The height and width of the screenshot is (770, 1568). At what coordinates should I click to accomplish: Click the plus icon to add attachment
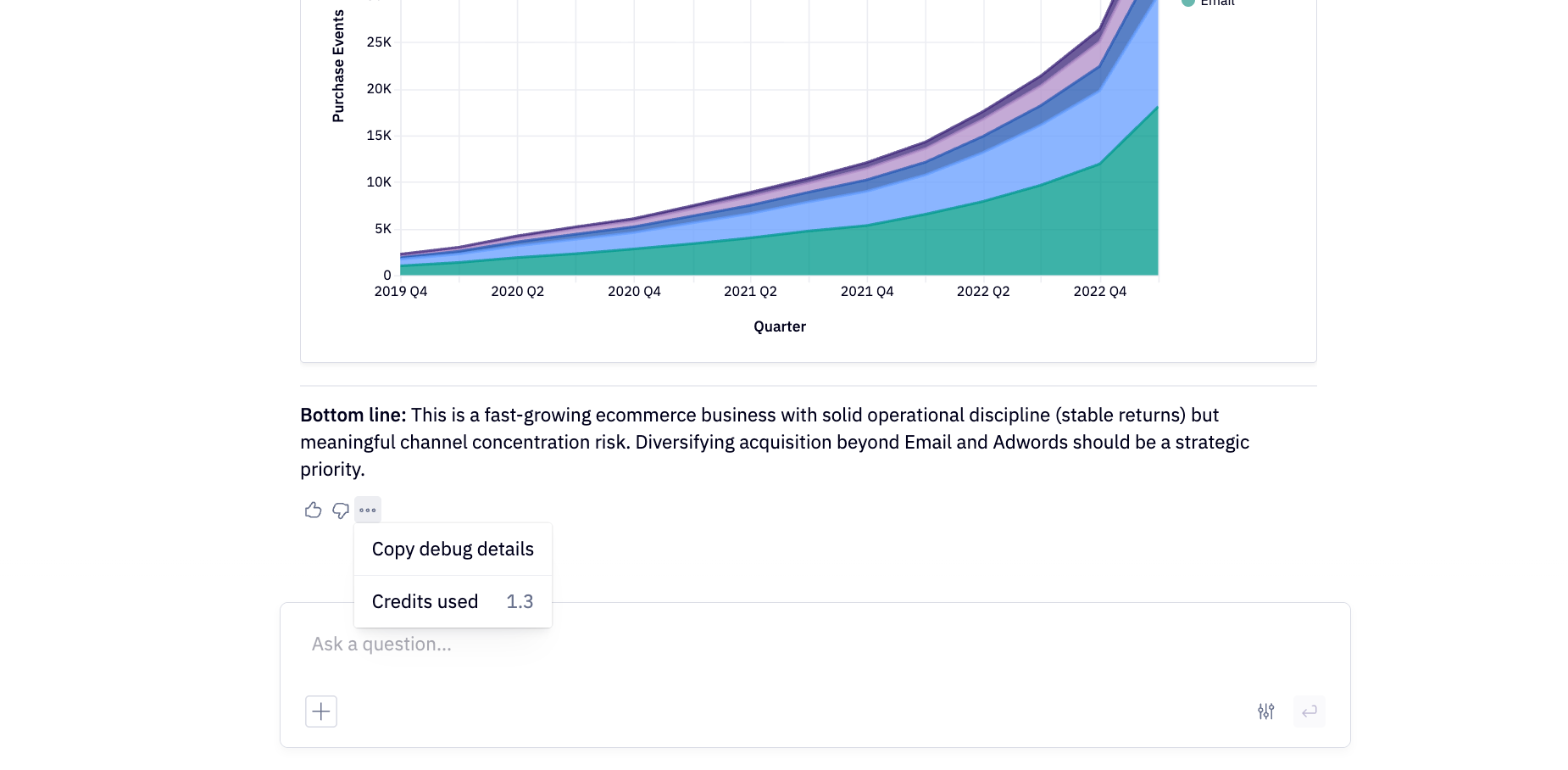coord(321,711)
